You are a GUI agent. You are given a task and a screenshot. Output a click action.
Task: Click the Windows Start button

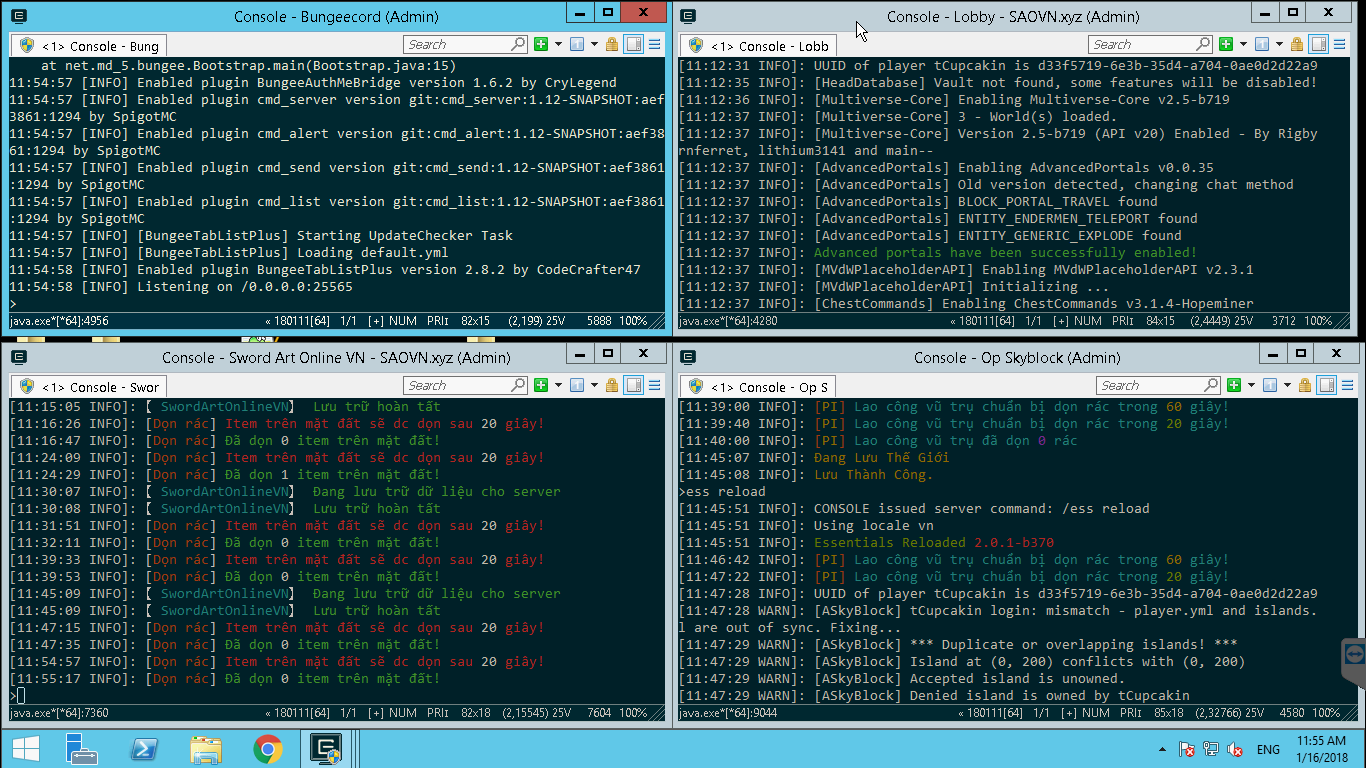[x=25, y=748]
